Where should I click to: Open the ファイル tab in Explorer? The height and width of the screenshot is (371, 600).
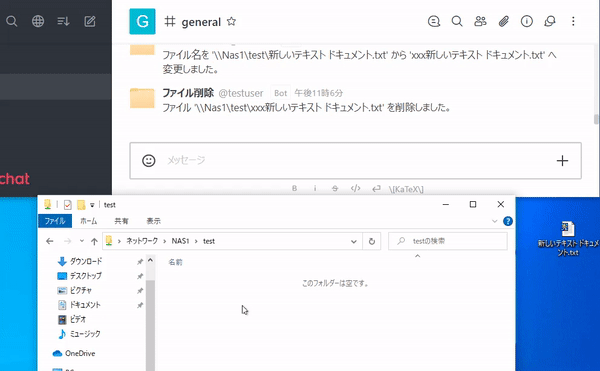pos(55,221)
